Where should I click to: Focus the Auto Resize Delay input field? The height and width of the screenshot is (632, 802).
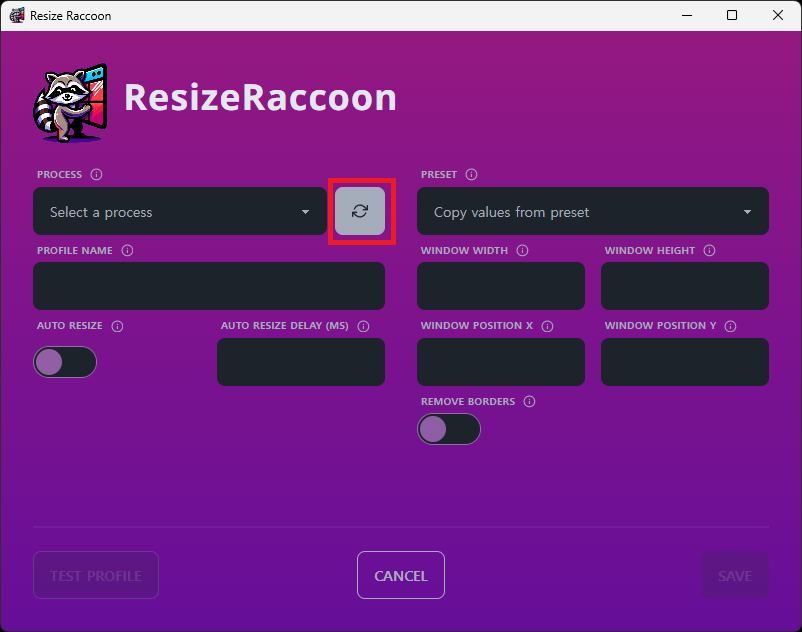[x=301, y=362]
